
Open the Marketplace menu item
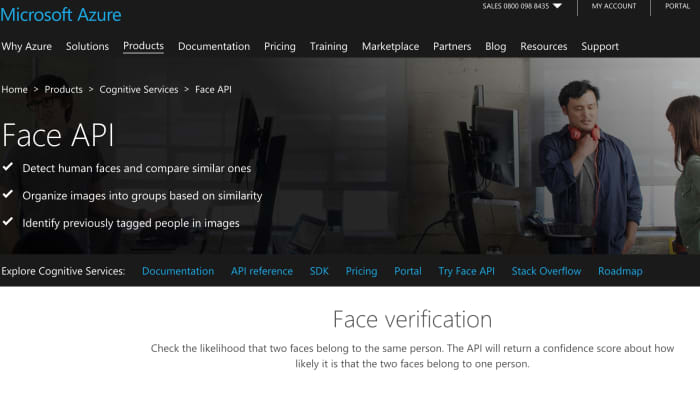click(x=391, y=46)
